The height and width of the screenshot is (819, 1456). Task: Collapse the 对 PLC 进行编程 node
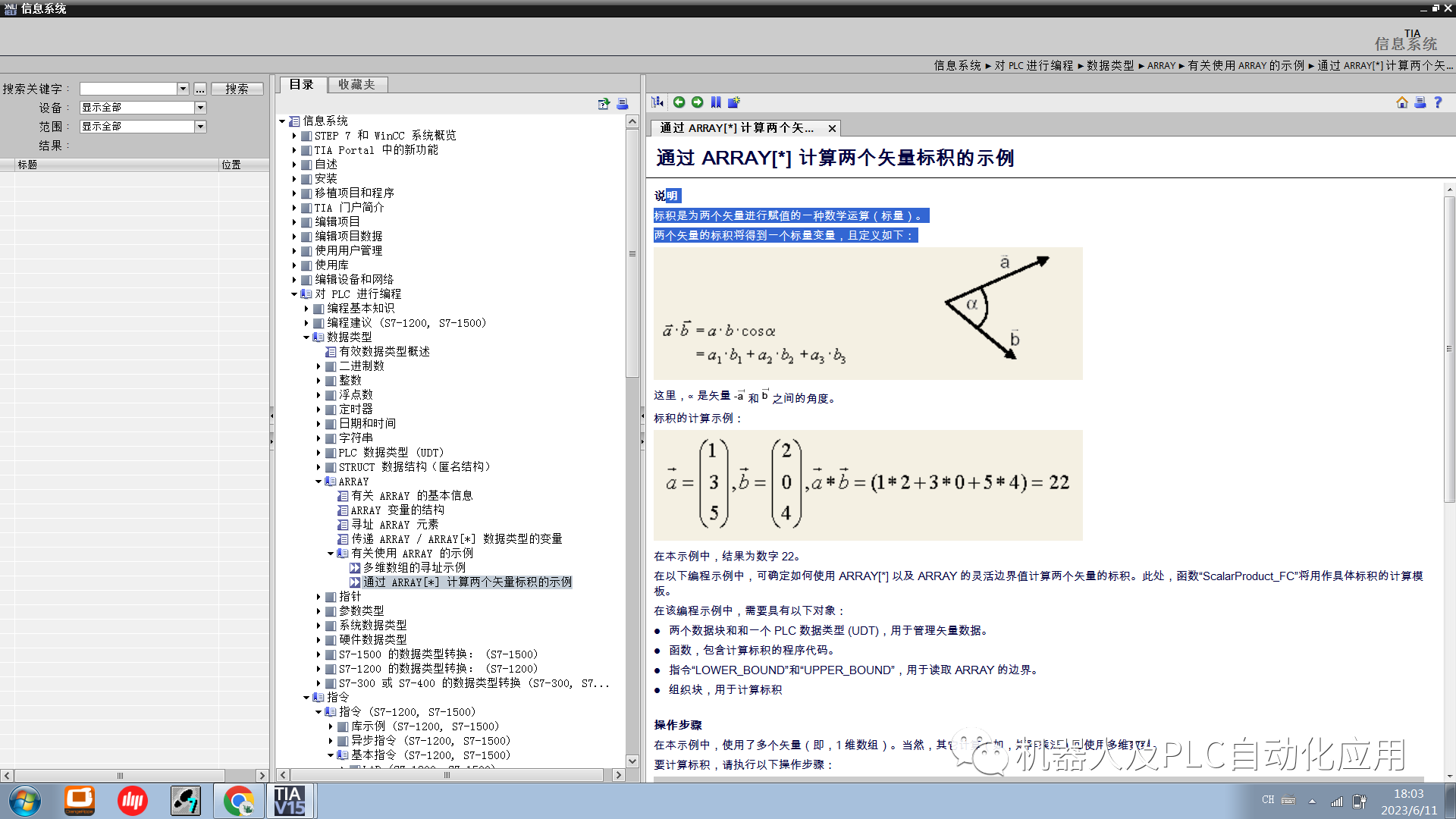point(294,294)
